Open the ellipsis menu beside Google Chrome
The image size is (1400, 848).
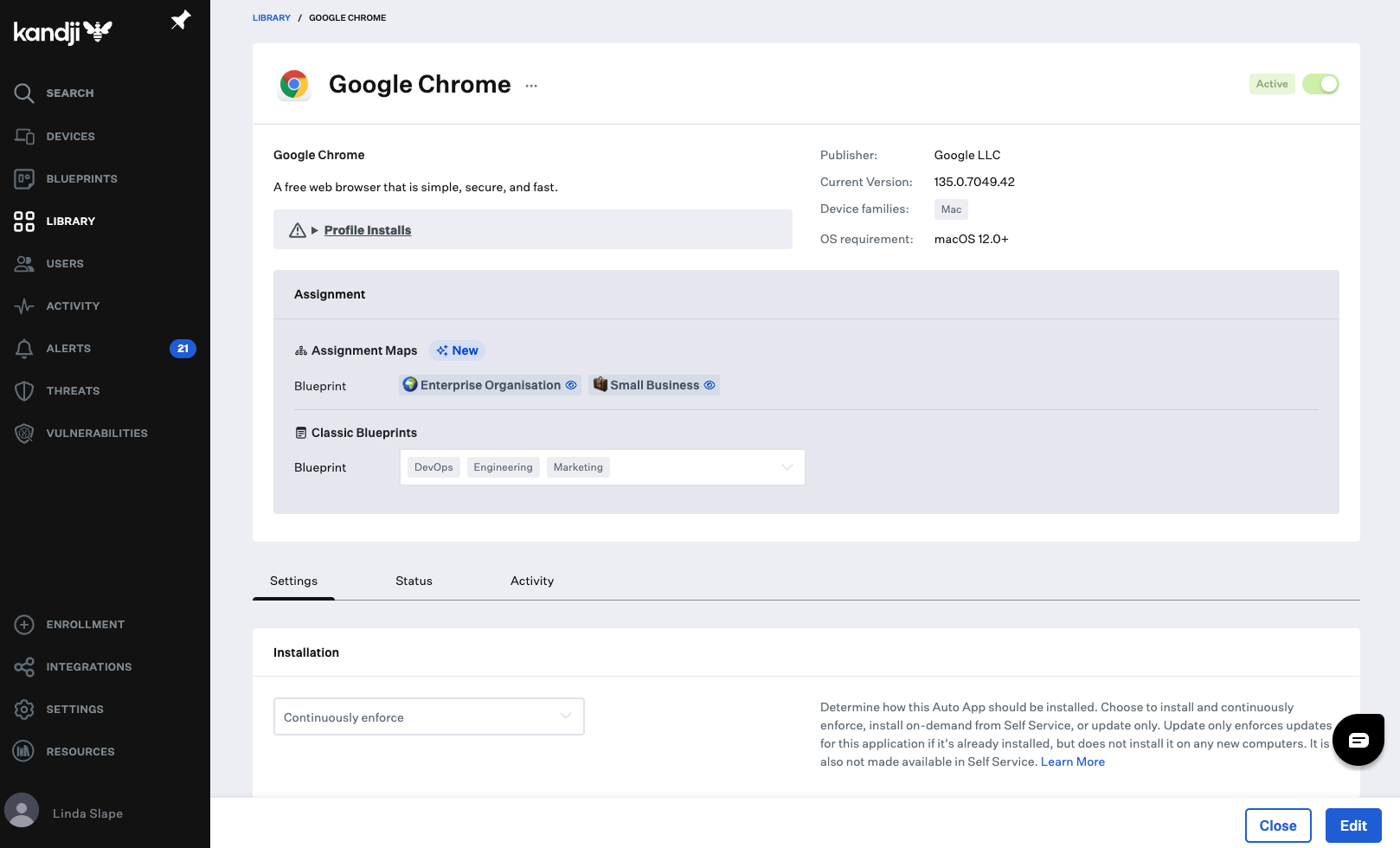pyautogui.click(x=531, y=86)
